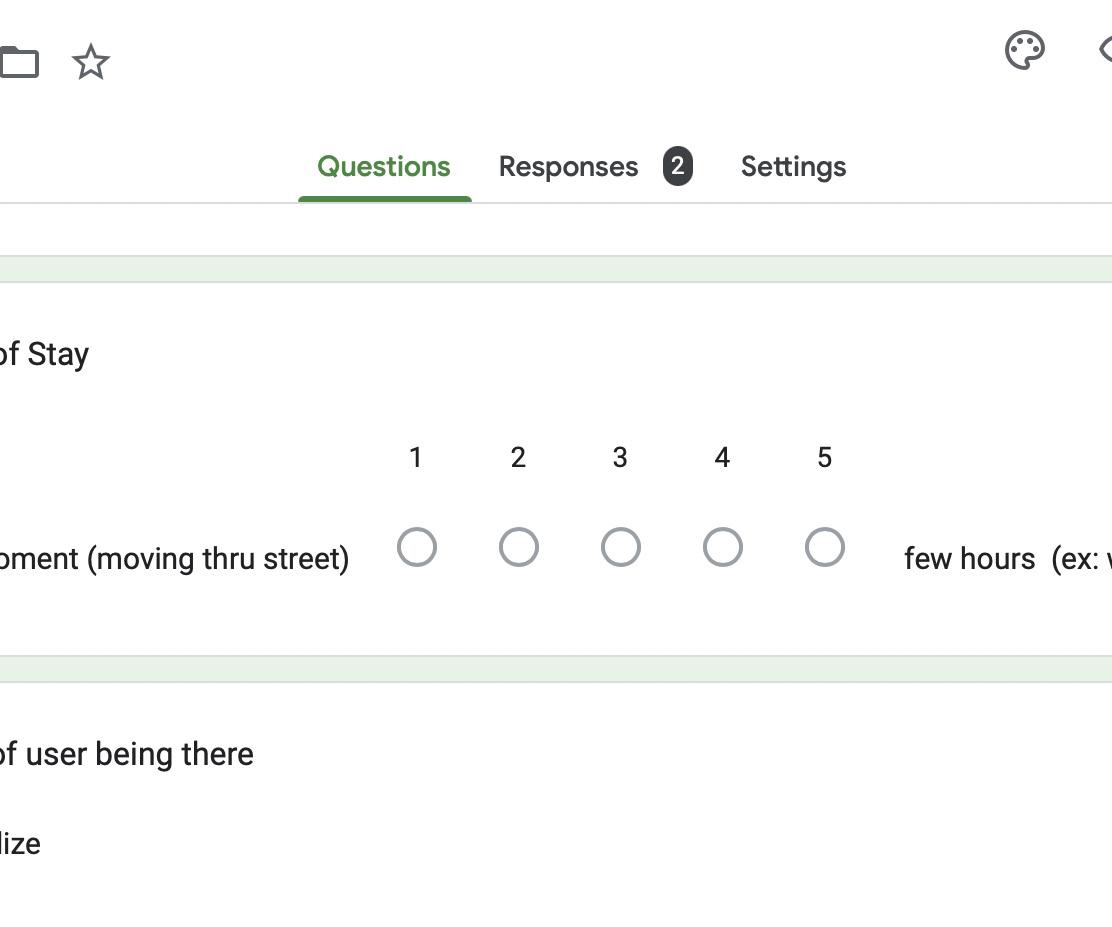Star this form
The image size is (1112, 927).
pos(91,63)
